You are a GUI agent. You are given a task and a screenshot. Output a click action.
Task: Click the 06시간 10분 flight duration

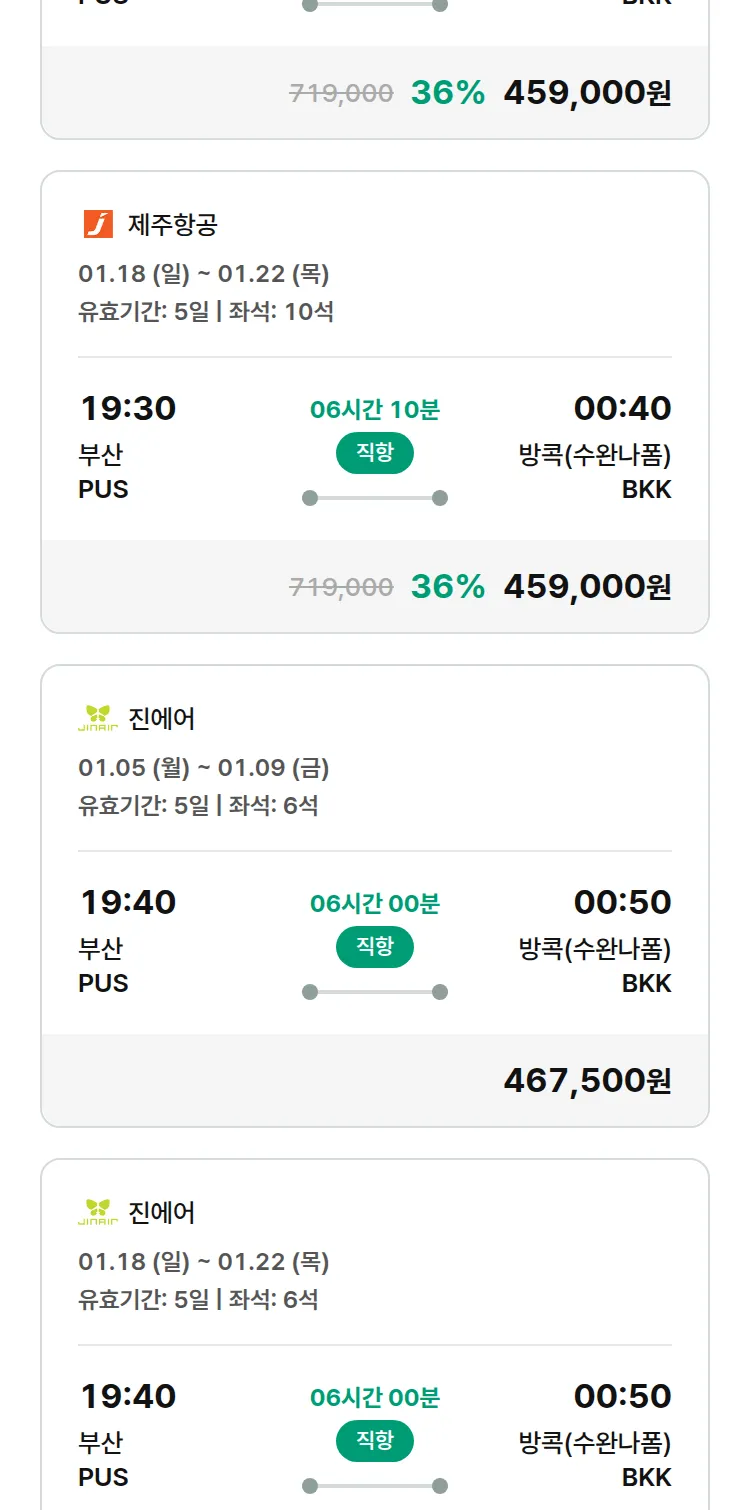375,409
